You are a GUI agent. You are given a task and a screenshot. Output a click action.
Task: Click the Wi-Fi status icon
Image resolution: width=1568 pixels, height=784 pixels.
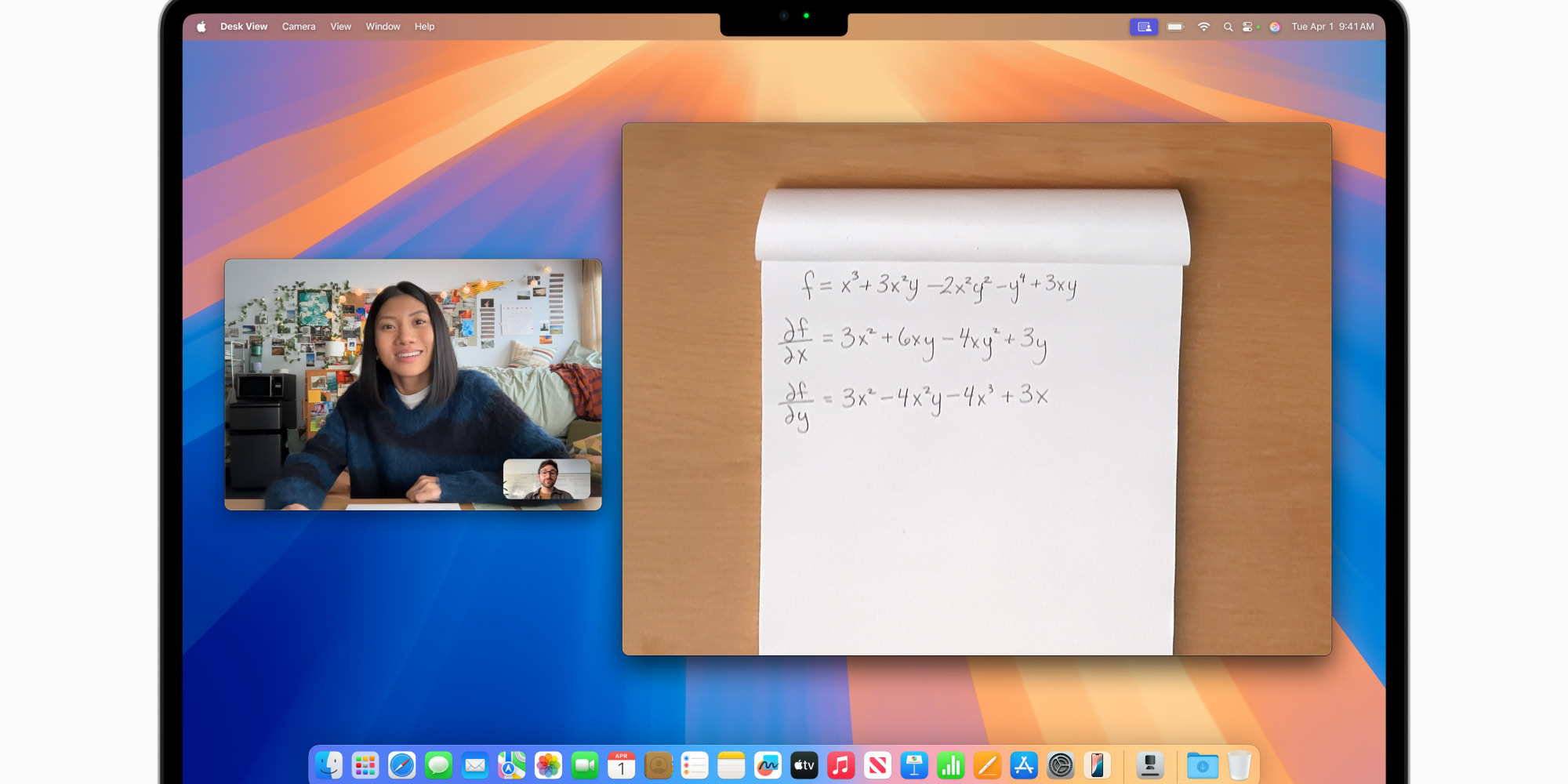point(1203,27)
